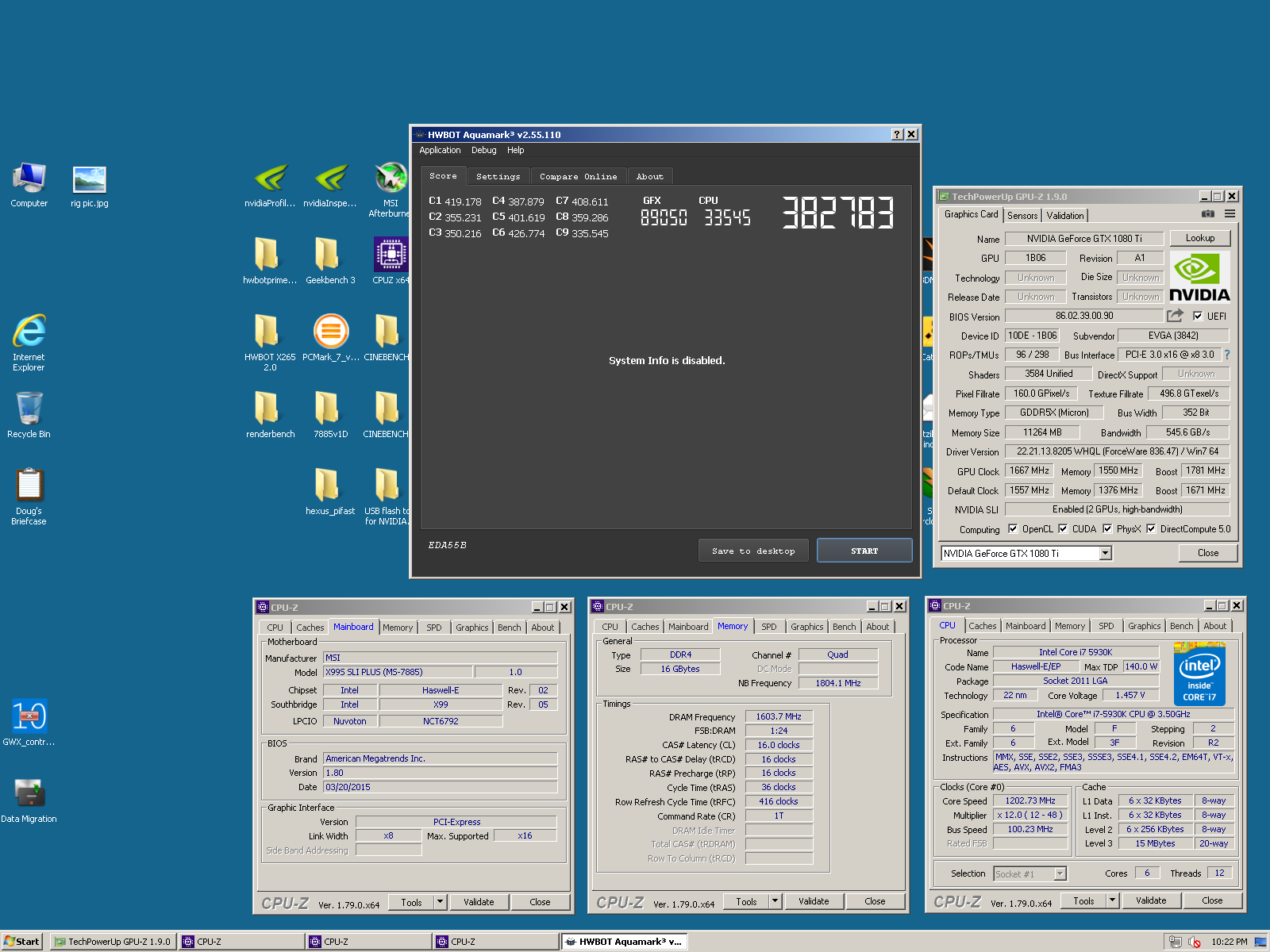The image size is (1270, 952).
Task: Click Validate in Memory CPU-Z window
Action: [814, 901]
